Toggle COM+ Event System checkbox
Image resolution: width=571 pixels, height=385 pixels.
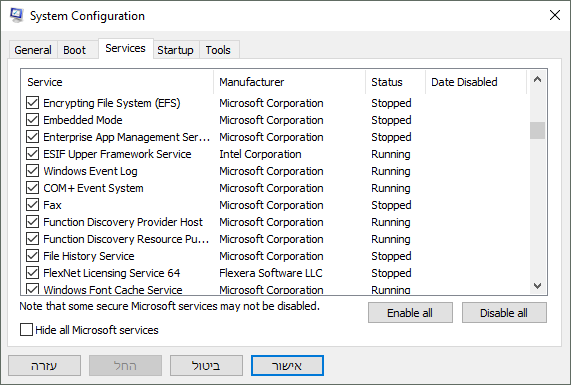pyautogui.click(x=32, y=188)
